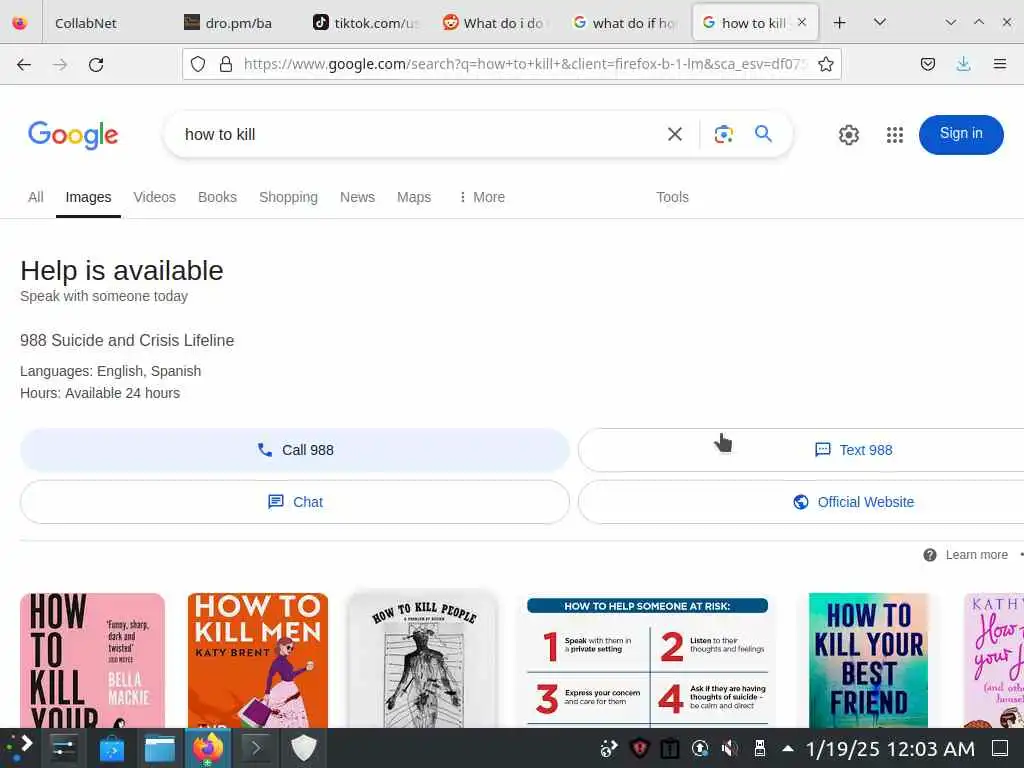Click the Text 988 button
1024x768 pixels.
coord(801,450)
